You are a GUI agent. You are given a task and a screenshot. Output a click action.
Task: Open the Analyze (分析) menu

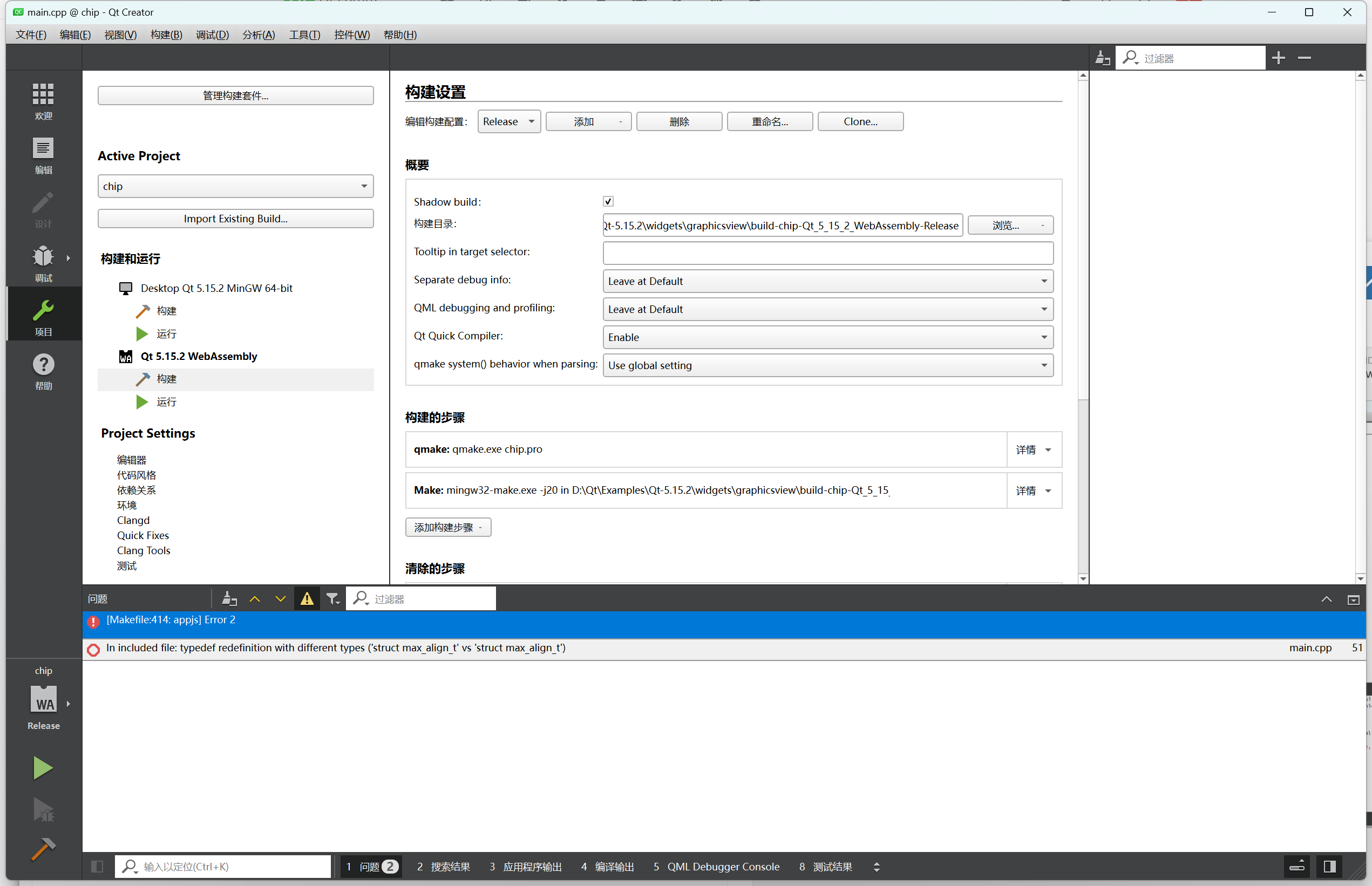(259, 35)
